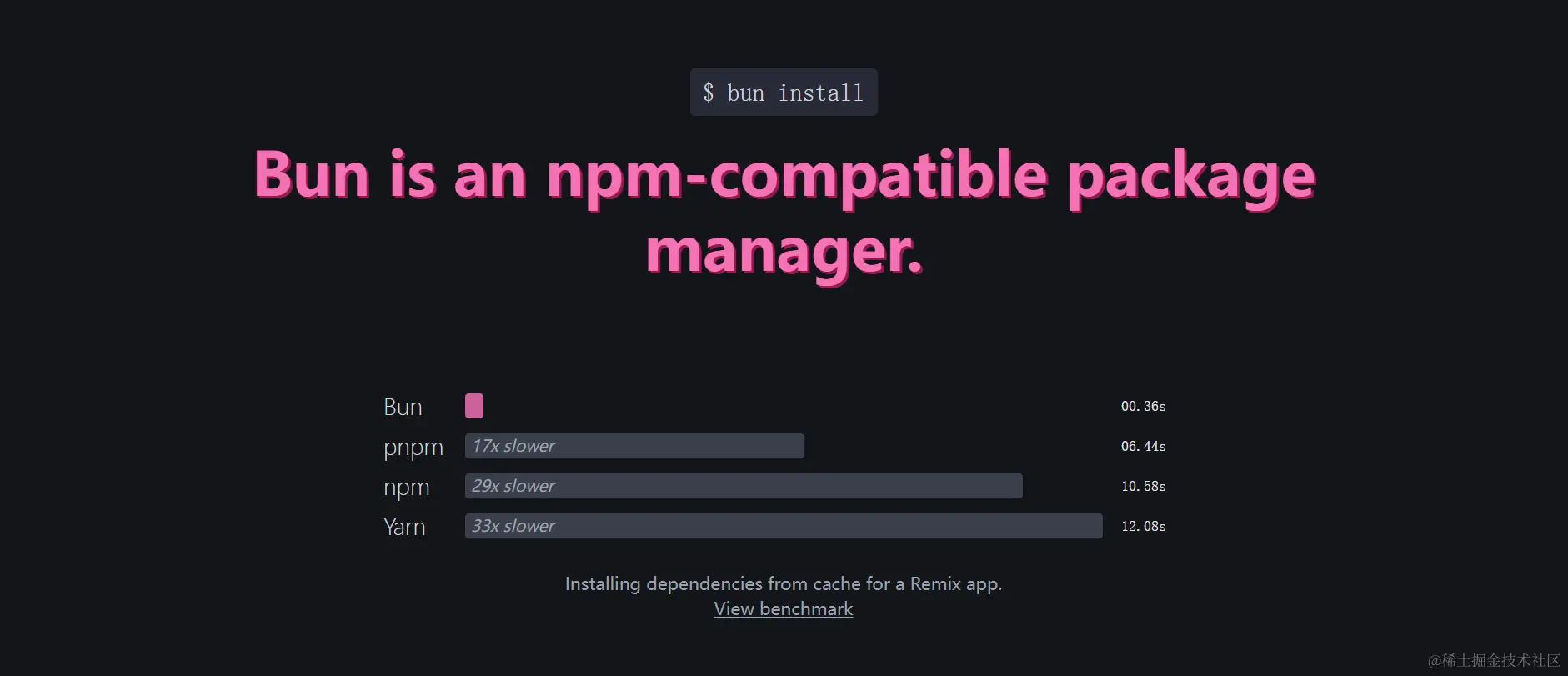Click the 06.44s pnpm timing value

(x=1143, y=446)
